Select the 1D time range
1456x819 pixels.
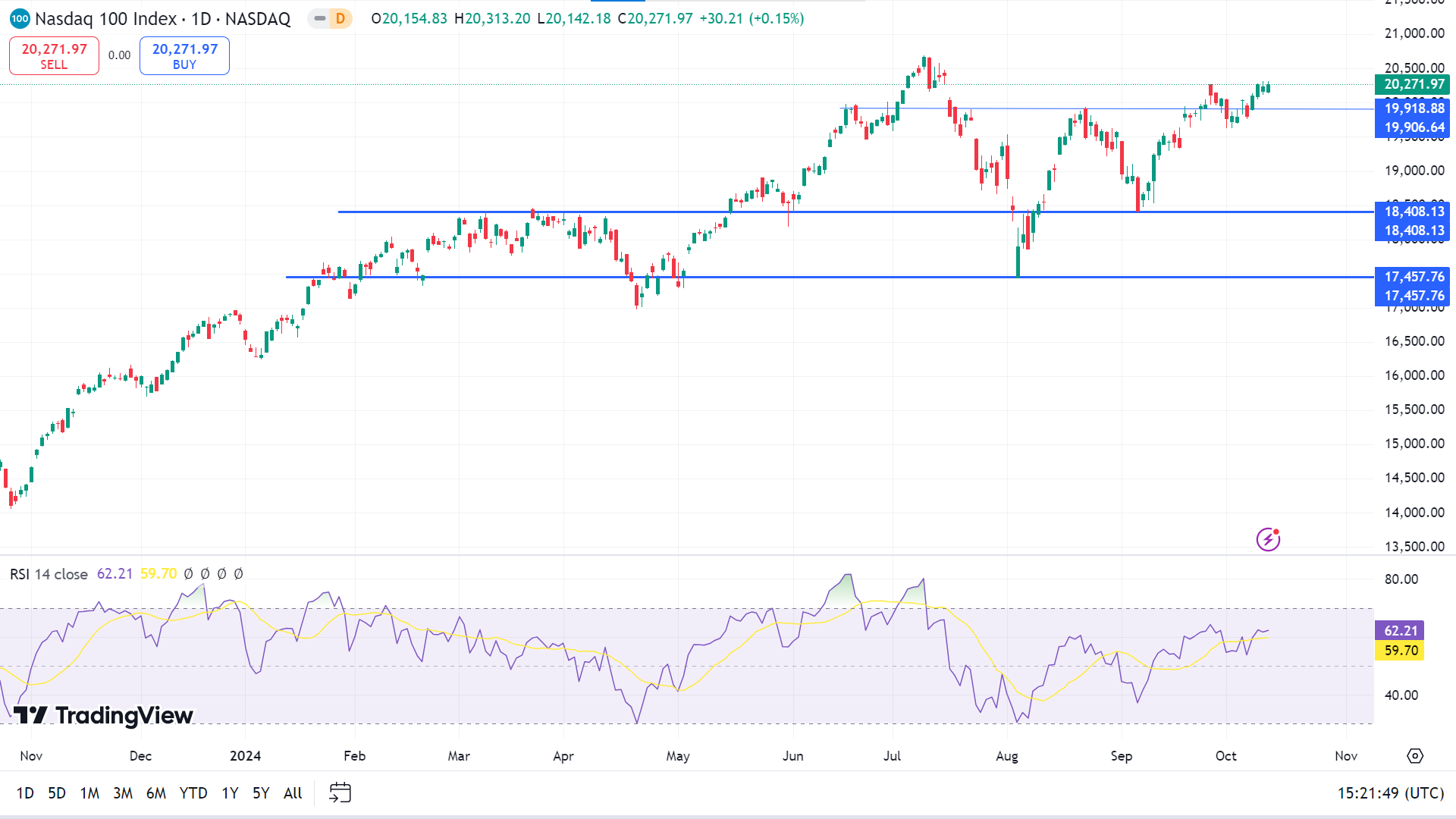(25, 793)
